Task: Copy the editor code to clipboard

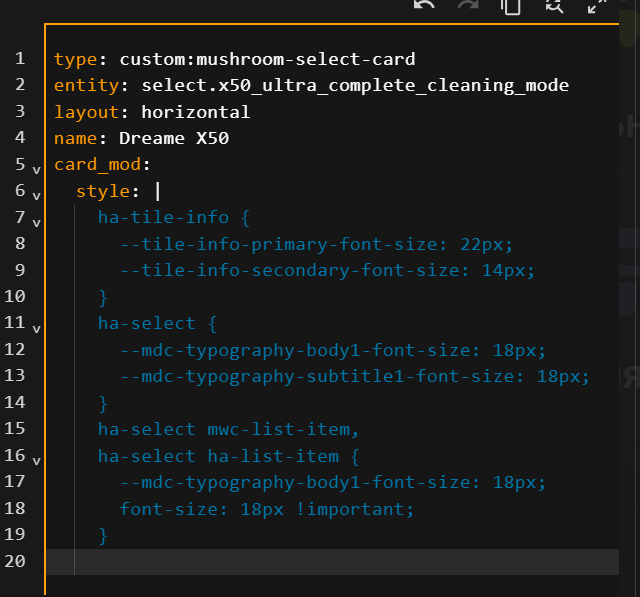Action: point(511,5)
